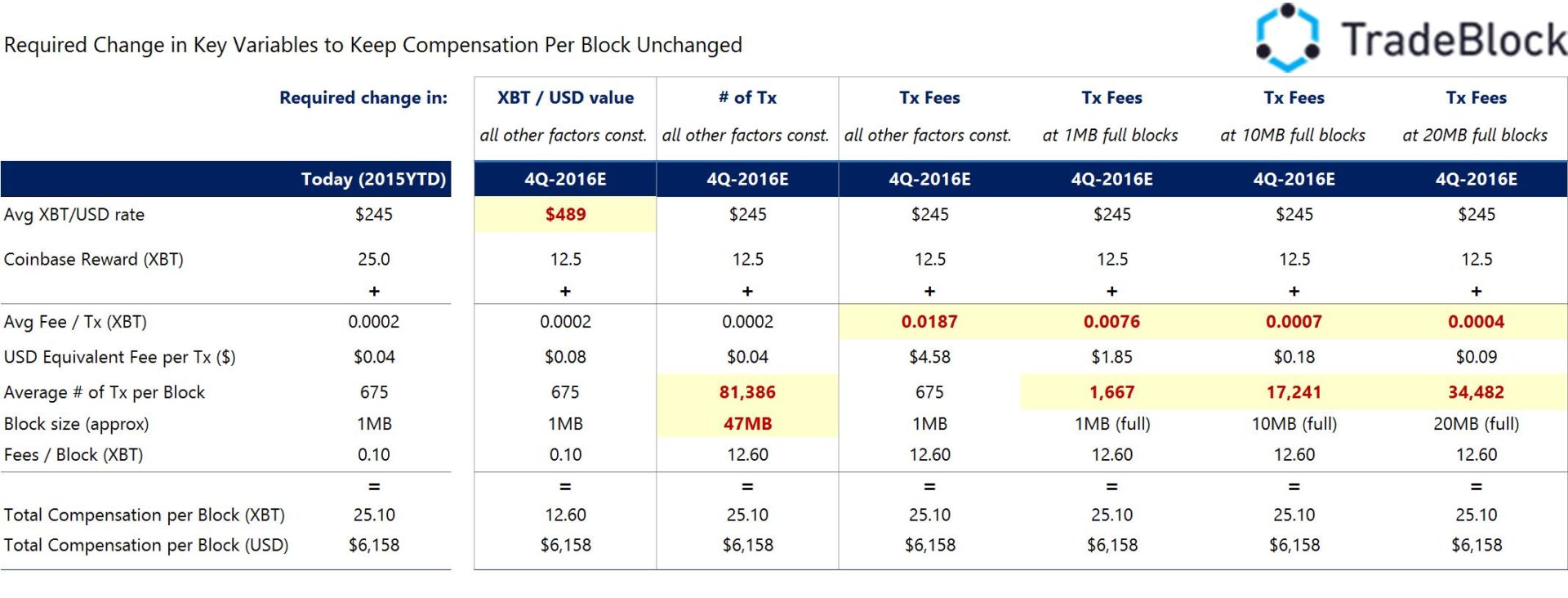Viewport: 1568px width, 598px height.
Task: Select the highlighted 47MB block size cell
Action: point(747,424)
